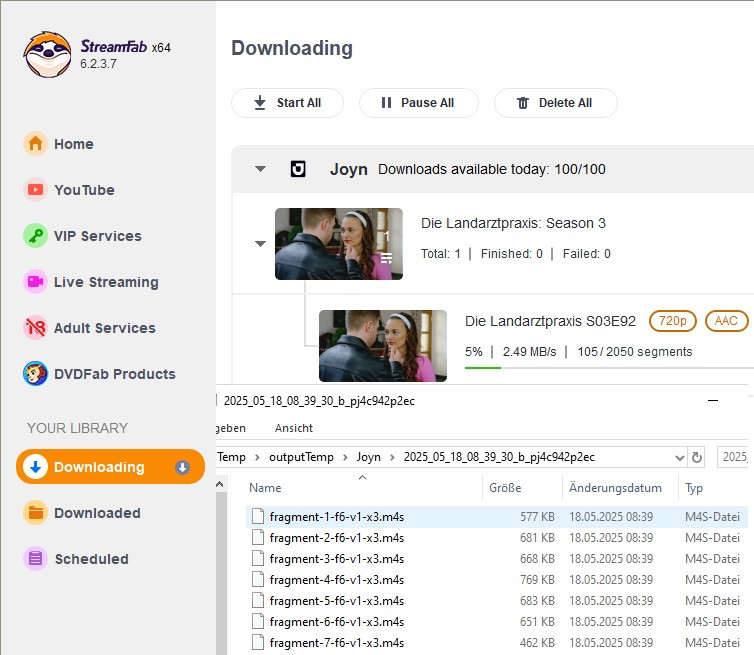
Task: Click the StreamFab sloth logo icon
Action: 47,54
